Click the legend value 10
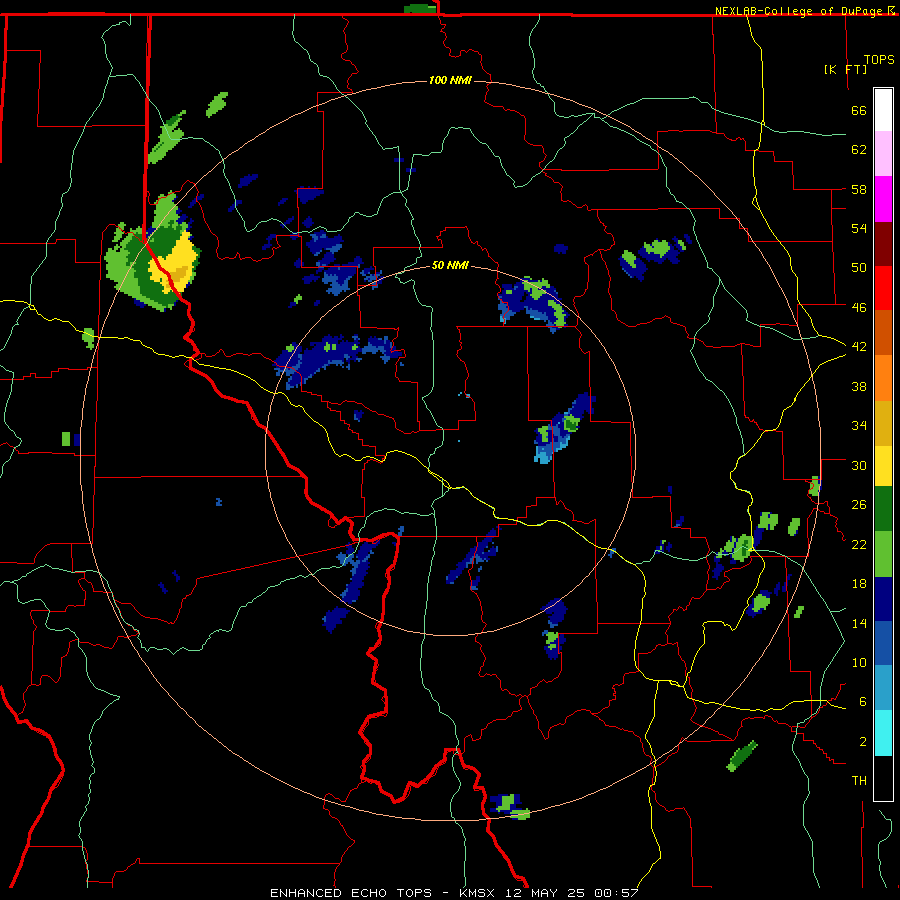The height and width of the screenshot is (900, 900). point(859,662)
